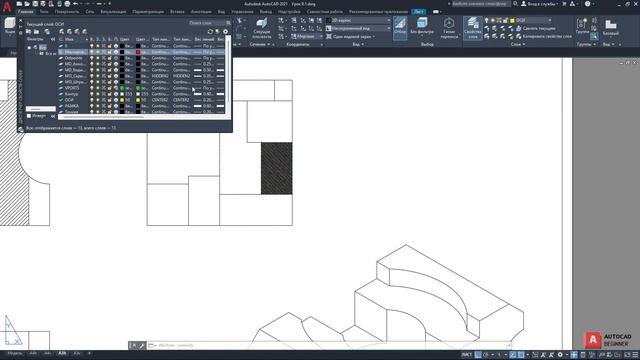Open the Один видовой экран viewport dropdown
This screenshot has width=640, height=360.
[351, 36]
